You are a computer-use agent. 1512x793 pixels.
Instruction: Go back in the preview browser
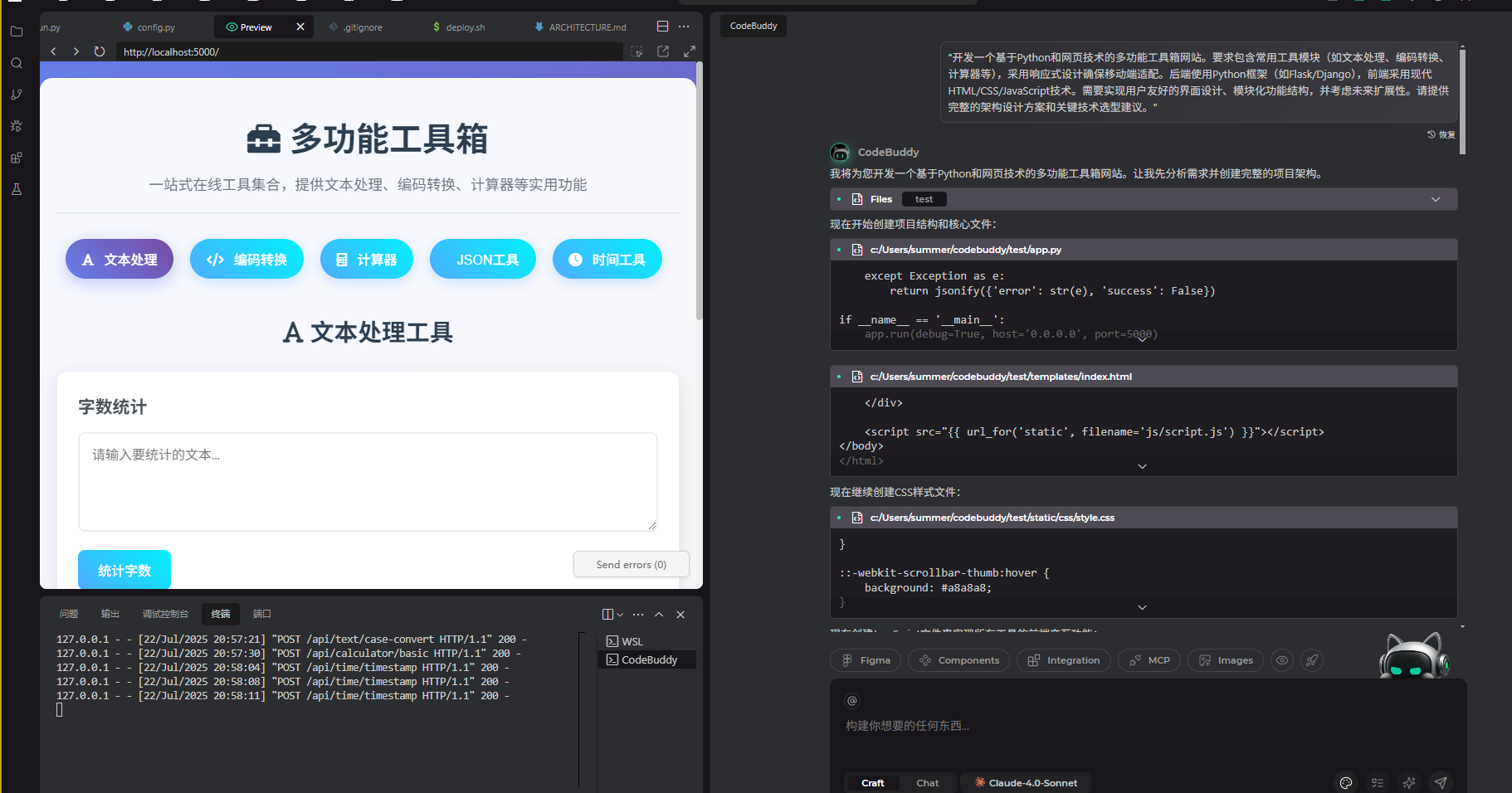(x=54, y=51)
